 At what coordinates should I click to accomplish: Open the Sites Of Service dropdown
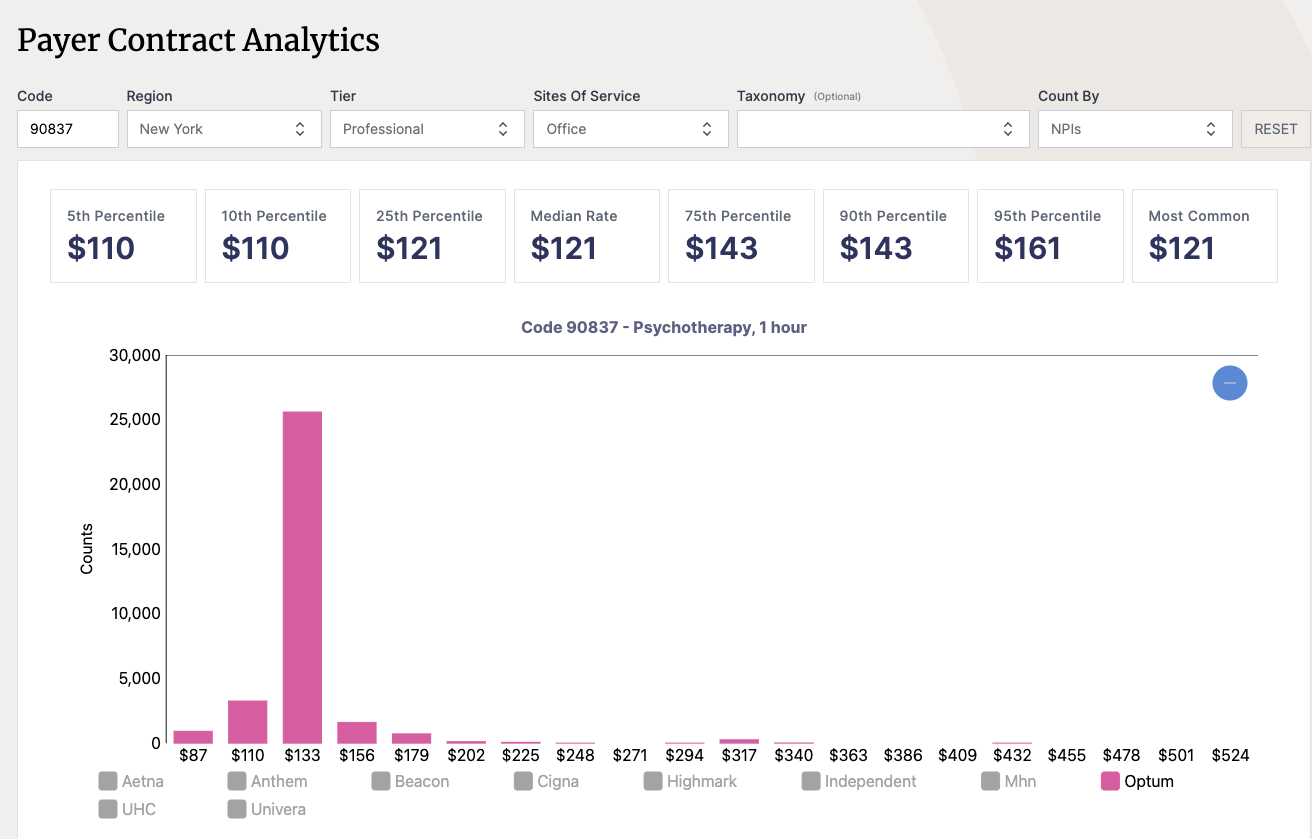(x=630, y=129)
